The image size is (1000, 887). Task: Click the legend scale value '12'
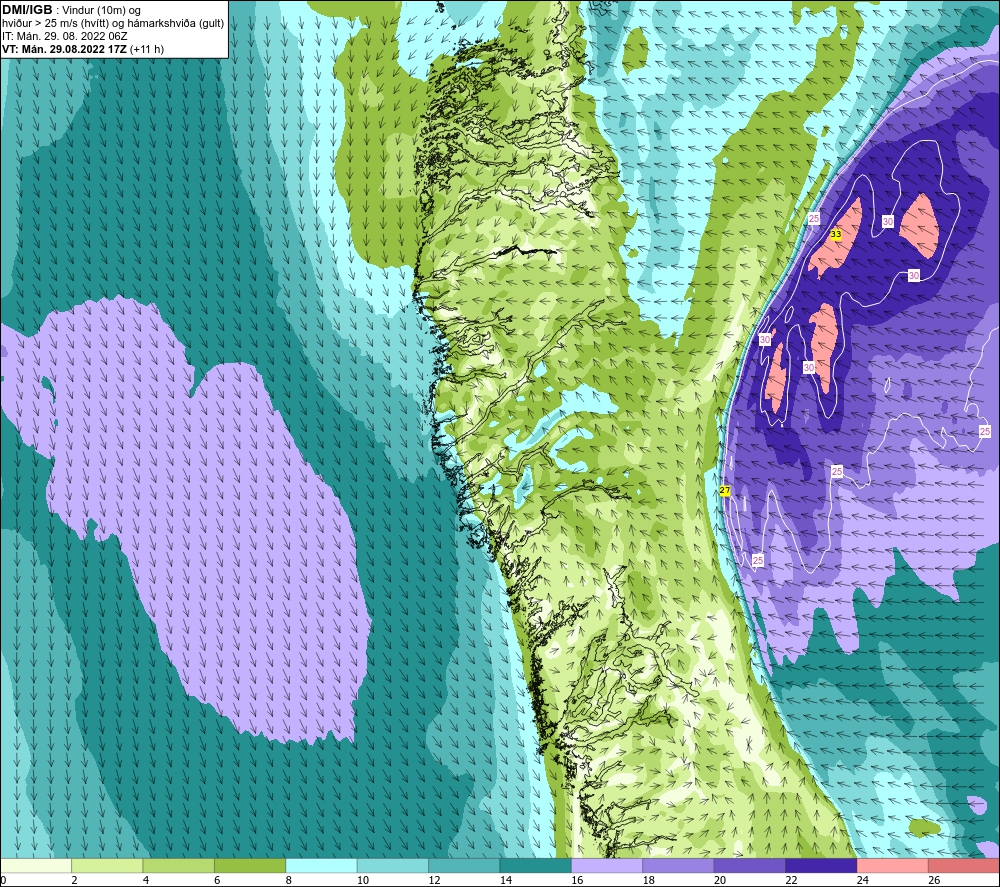tap(434, 880)
